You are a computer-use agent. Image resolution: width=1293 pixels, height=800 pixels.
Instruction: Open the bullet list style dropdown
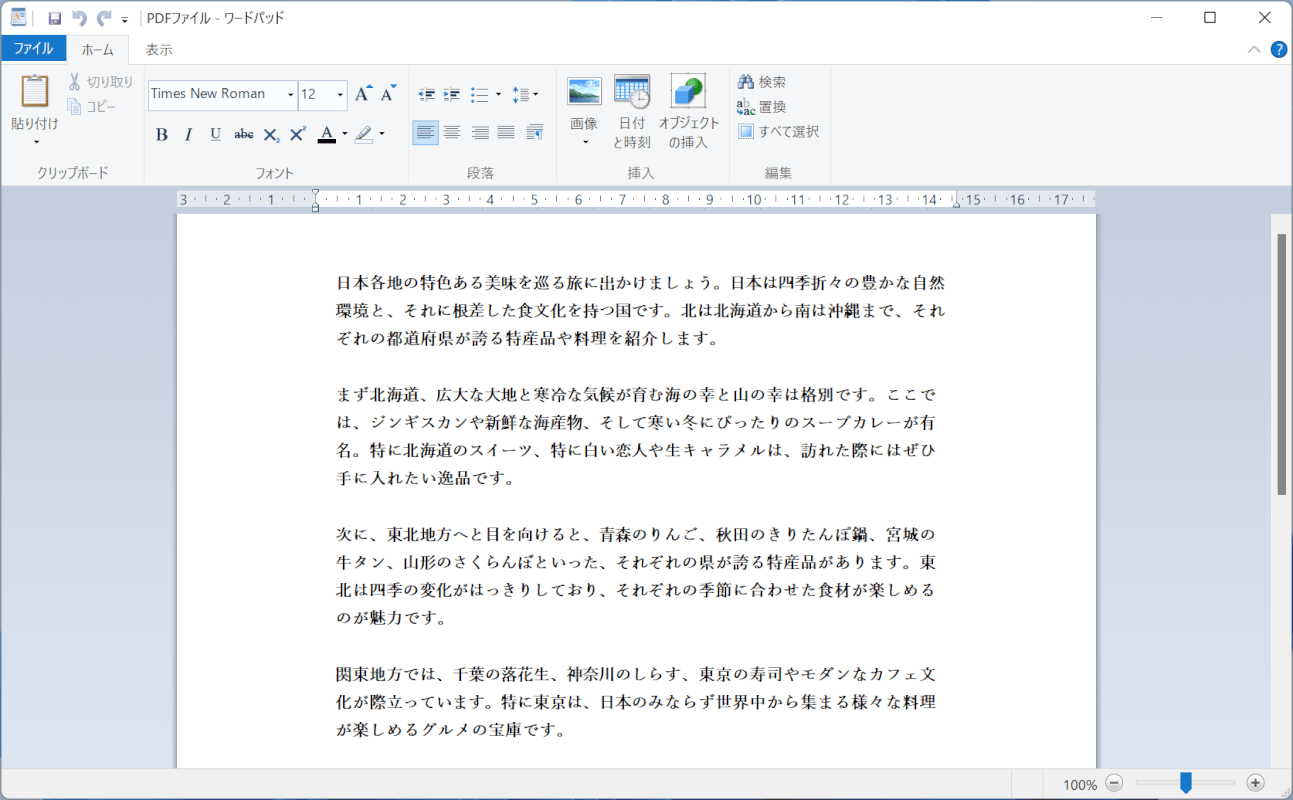coord(498,95)
